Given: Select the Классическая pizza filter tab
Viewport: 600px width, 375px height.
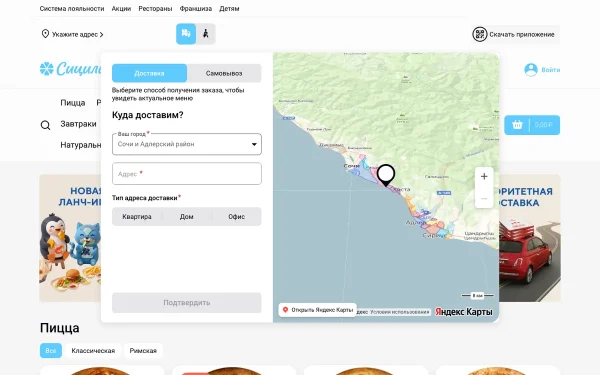Looking at the screenshot, I should pyautogui.click(x=93, y=351).
